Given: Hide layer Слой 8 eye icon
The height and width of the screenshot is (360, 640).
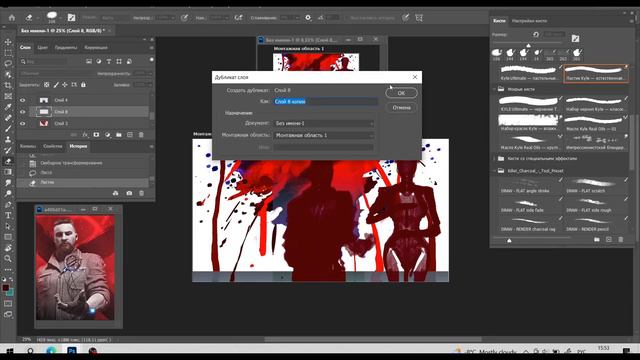Looking at the screenshot, I should pyautogui.click(x=23, y=111).
